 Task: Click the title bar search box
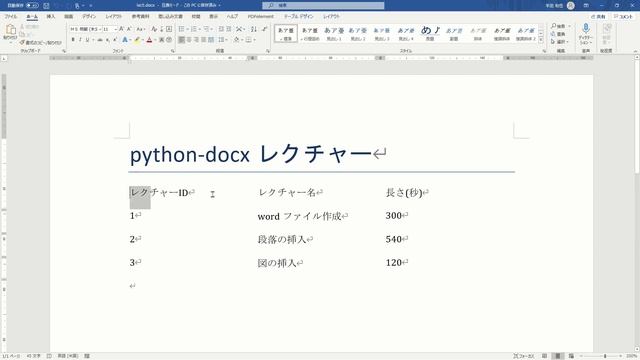pyautogui.click(x=323, y=5)
